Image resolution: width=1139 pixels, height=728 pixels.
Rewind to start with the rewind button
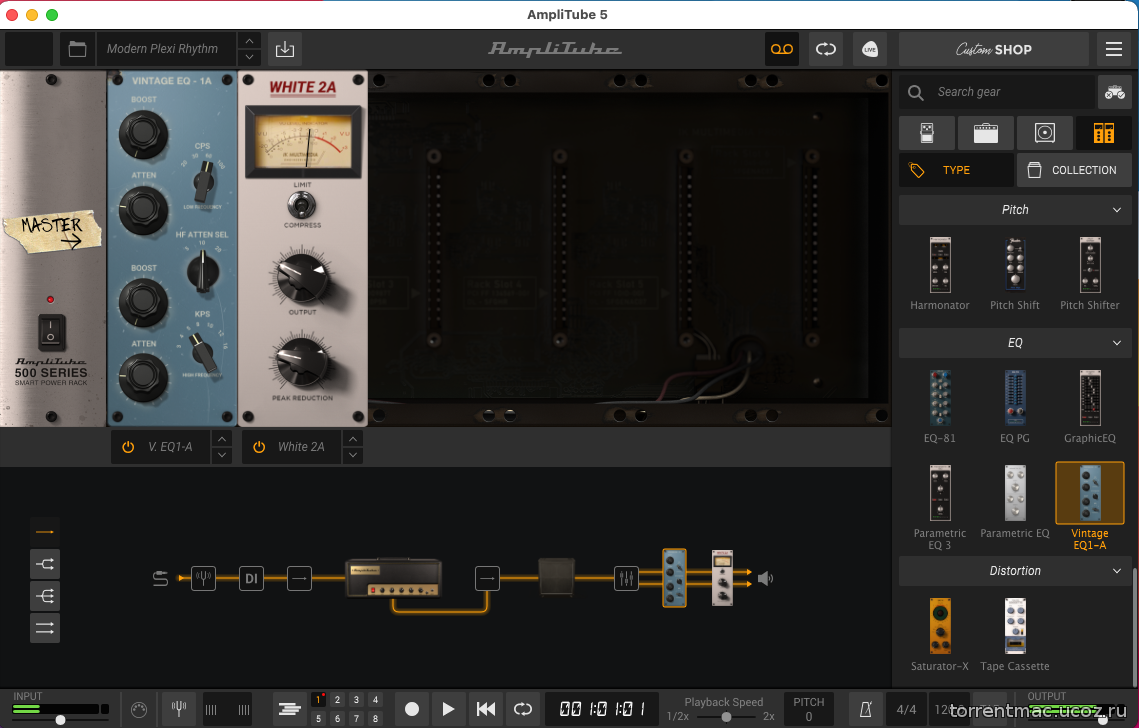click(x=485, y=709)
